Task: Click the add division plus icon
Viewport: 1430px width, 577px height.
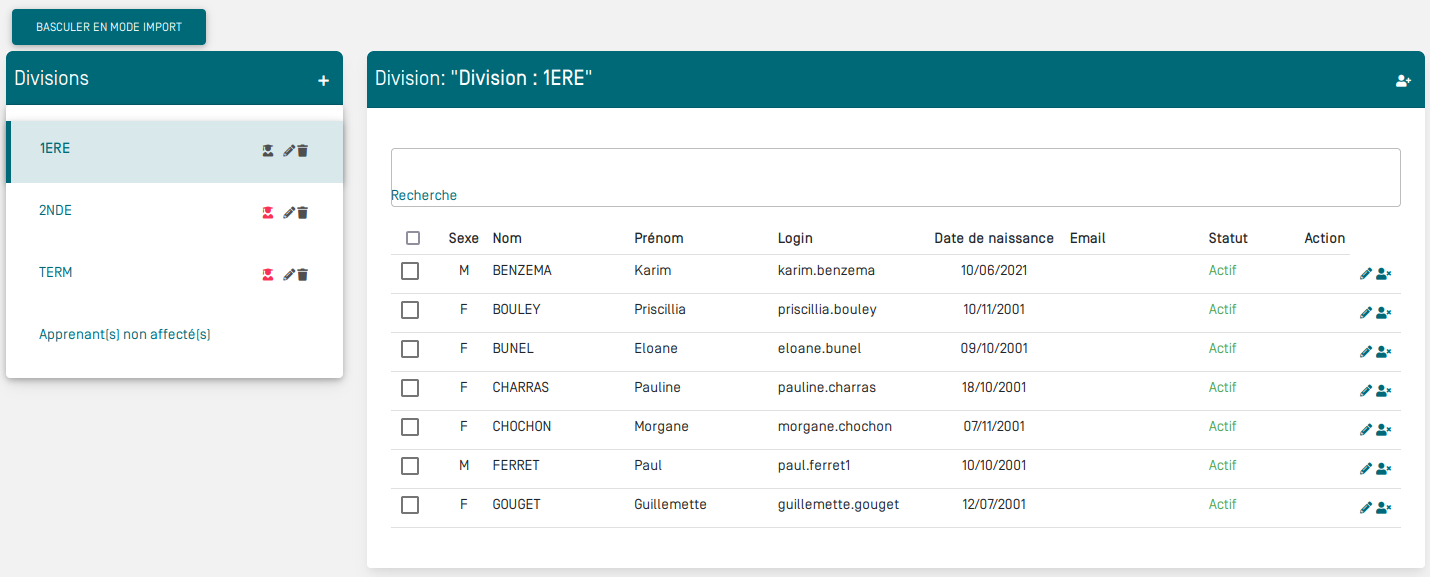Action: pyautogui.click(x=323, y=80)
